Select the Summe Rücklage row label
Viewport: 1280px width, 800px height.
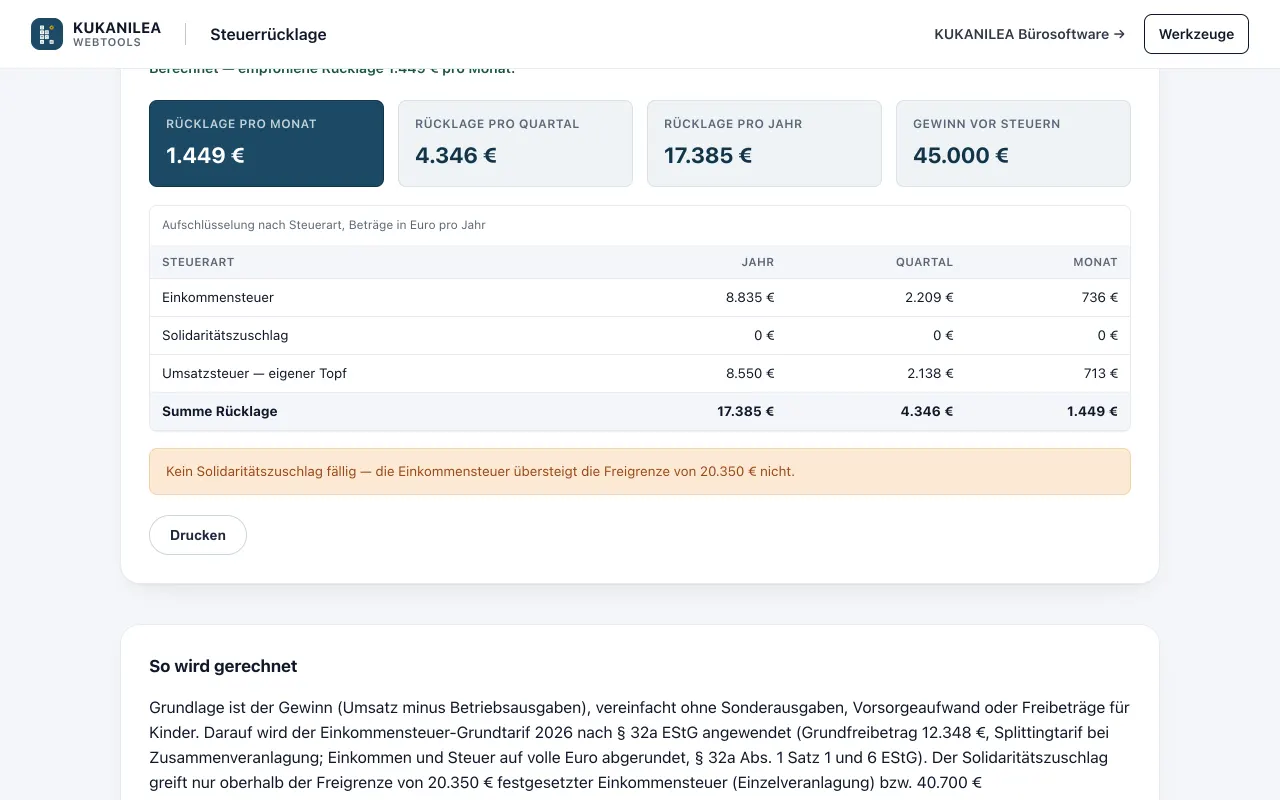pos(220,411)
